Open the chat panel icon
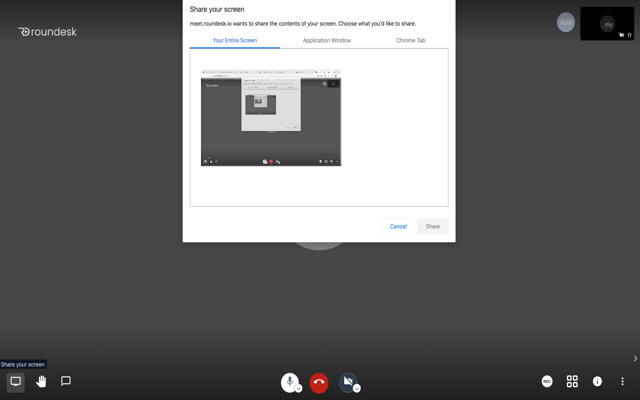 coord(66,381)
